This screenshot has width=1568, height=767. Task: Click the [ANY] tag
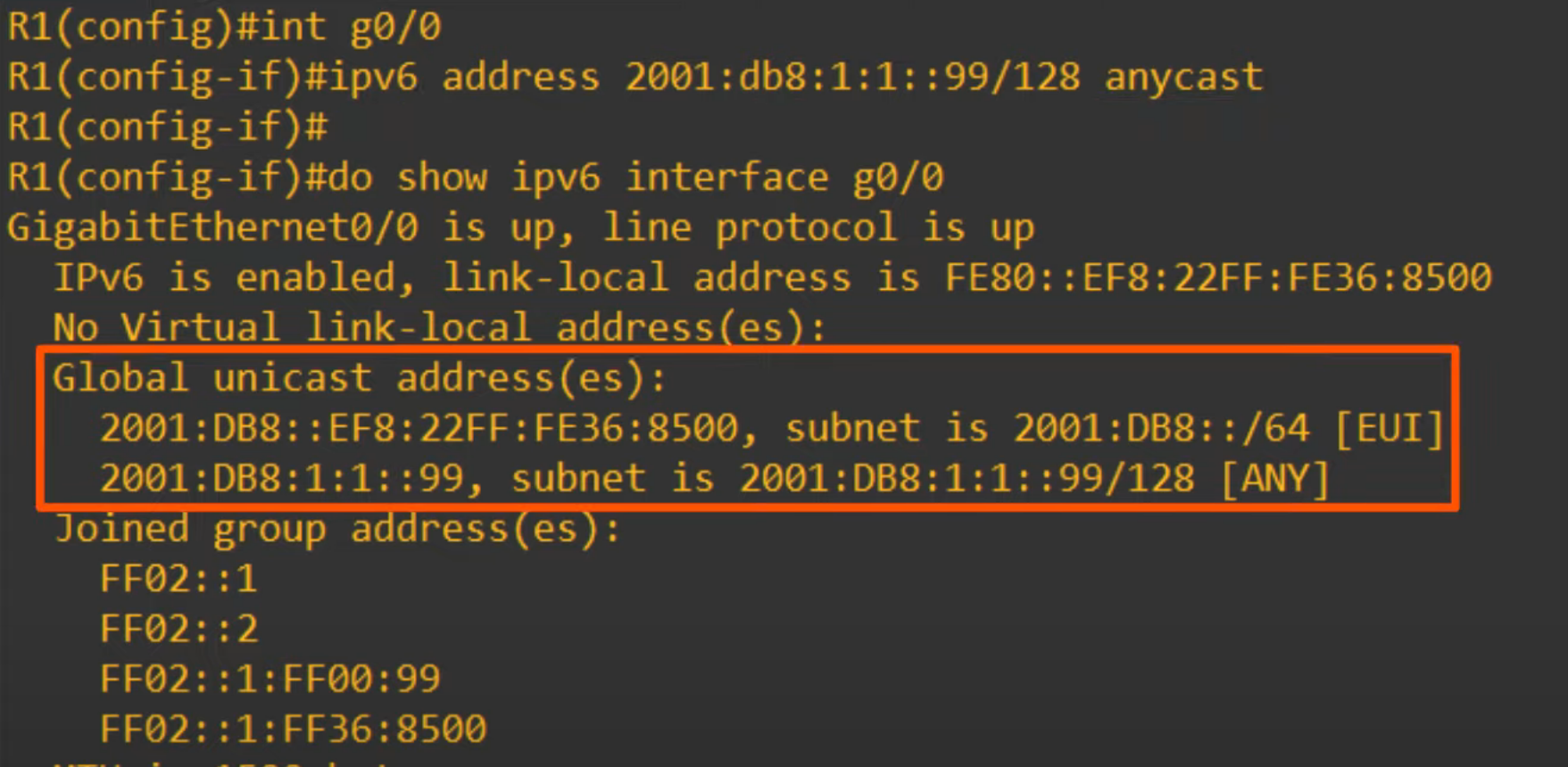pyautogui.click(x=1275, y=479)
